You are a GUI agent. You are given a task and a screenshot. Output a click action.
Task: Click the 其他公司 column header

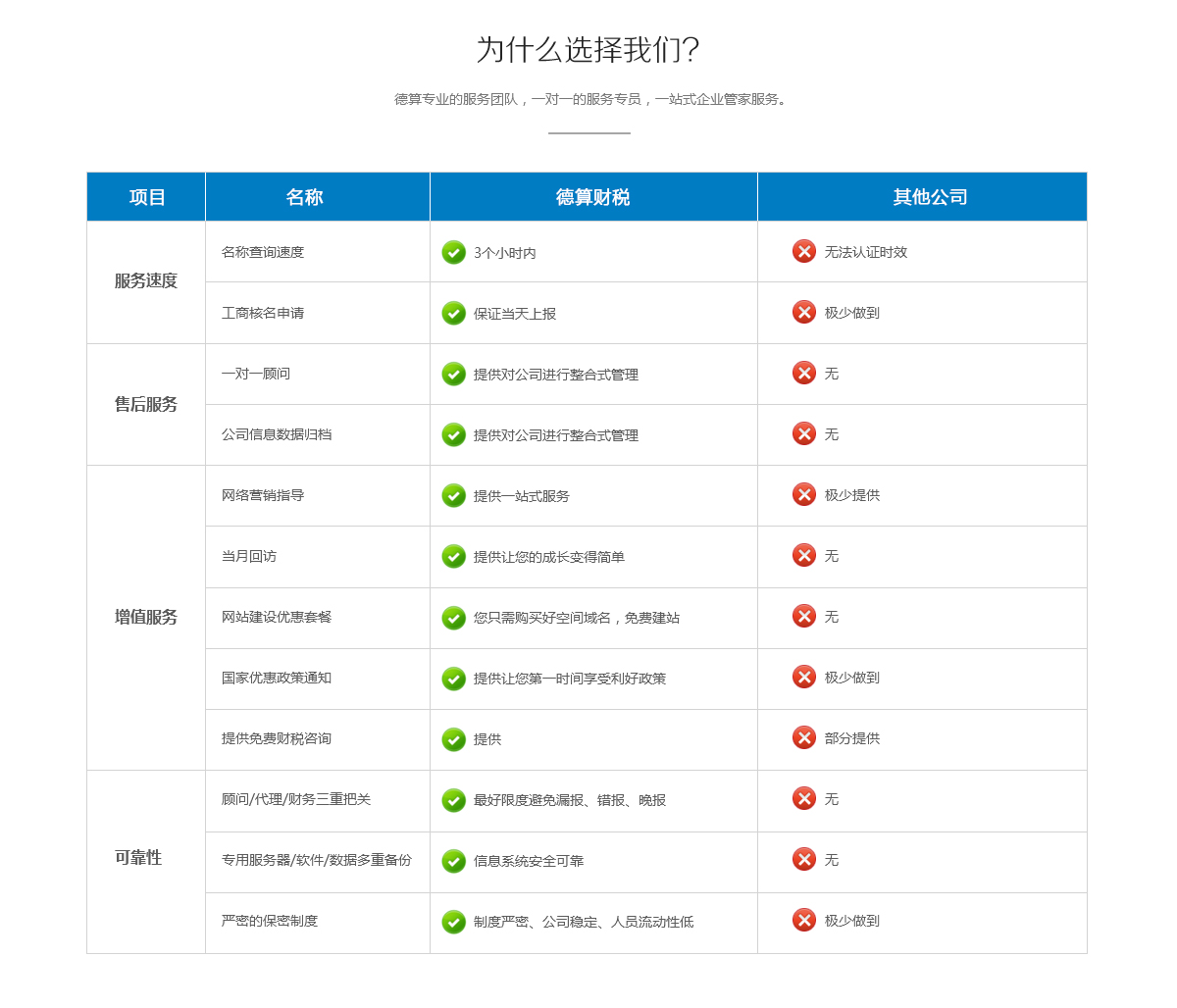pyautogui.click(x=930, y=197)
